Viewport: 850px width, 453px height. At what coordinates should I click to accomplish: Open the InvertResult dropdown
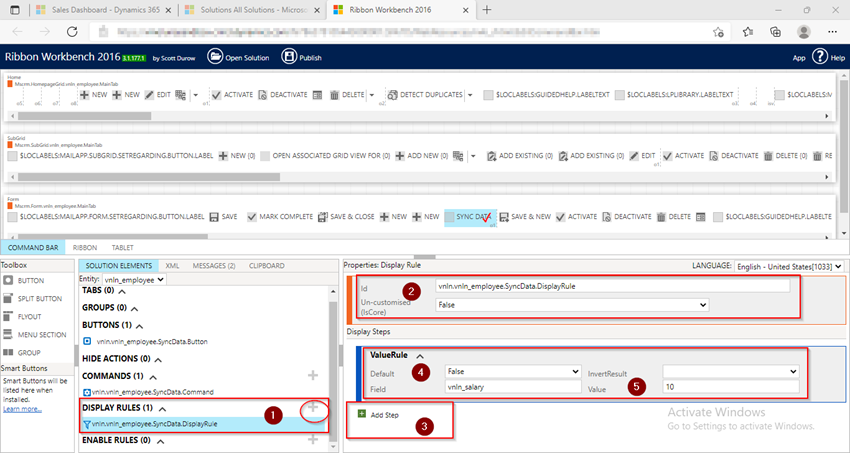click(x=731, y=372)
